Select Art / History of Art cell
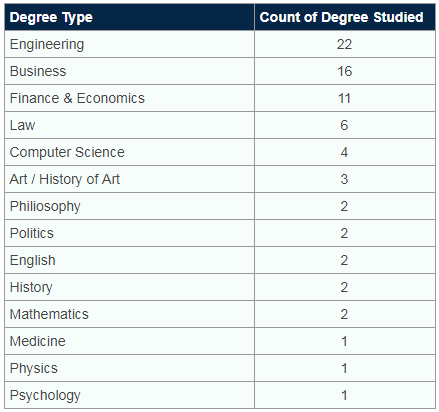The height and width of the screenshot is (412, 439). [x=129, y=179]
